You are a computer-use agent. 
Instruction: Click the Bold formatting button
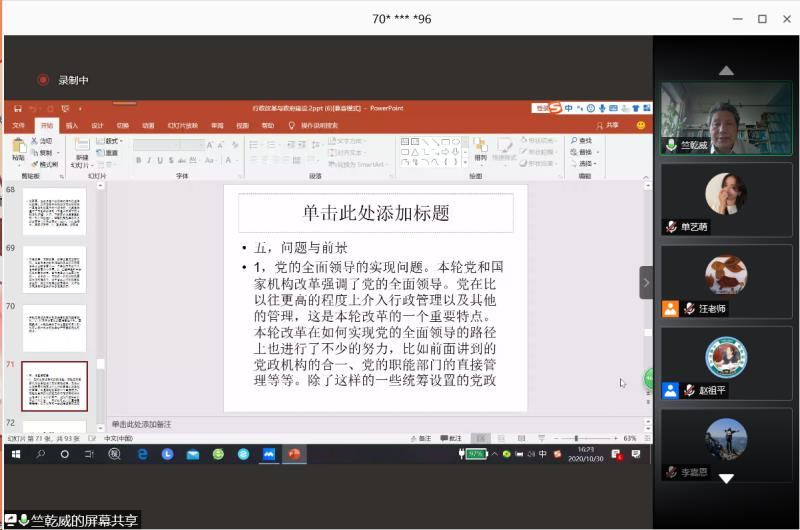[x=138, y=160]
